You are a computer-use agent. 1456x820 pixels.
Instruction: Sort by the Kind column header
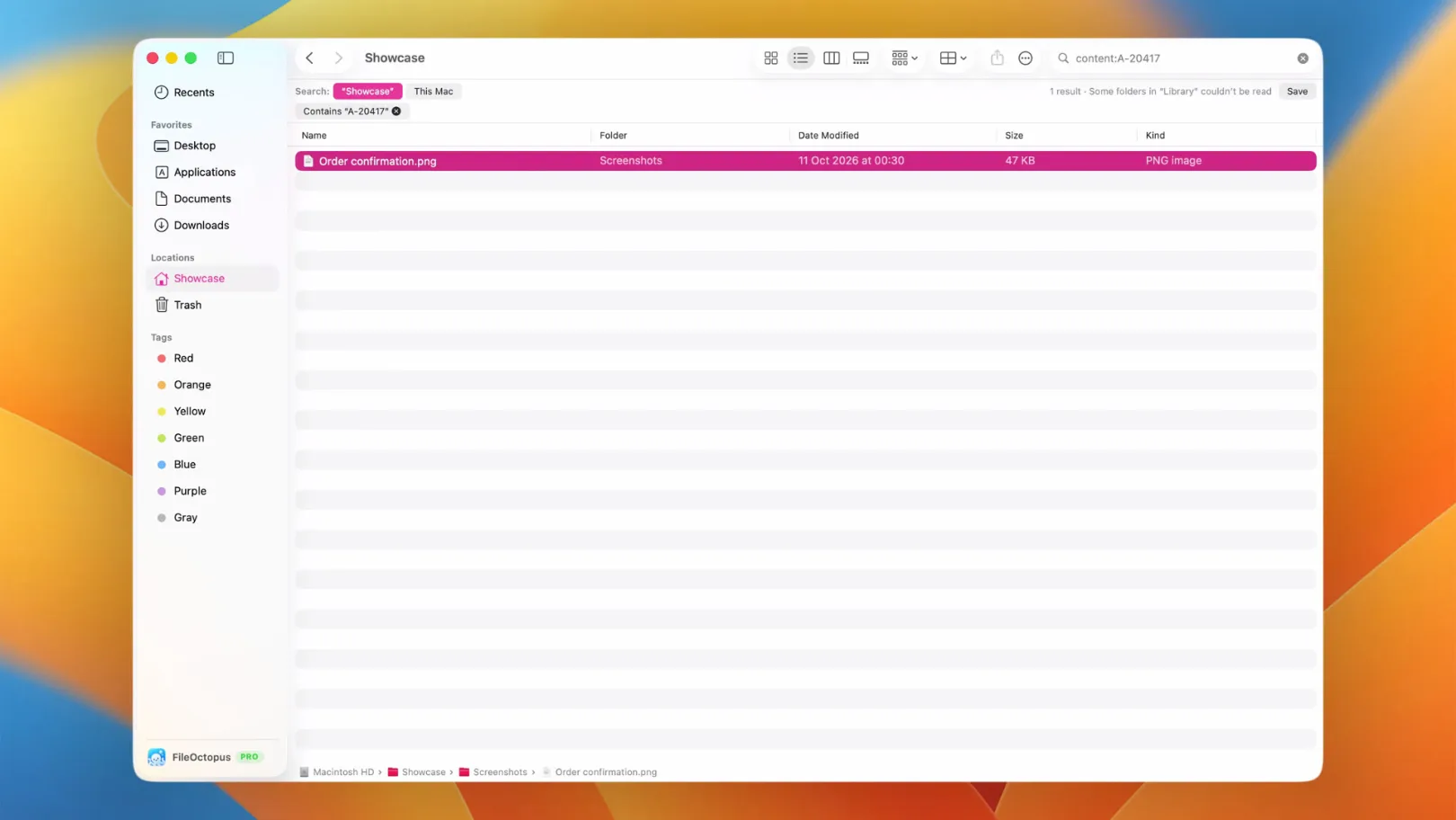1155,136
